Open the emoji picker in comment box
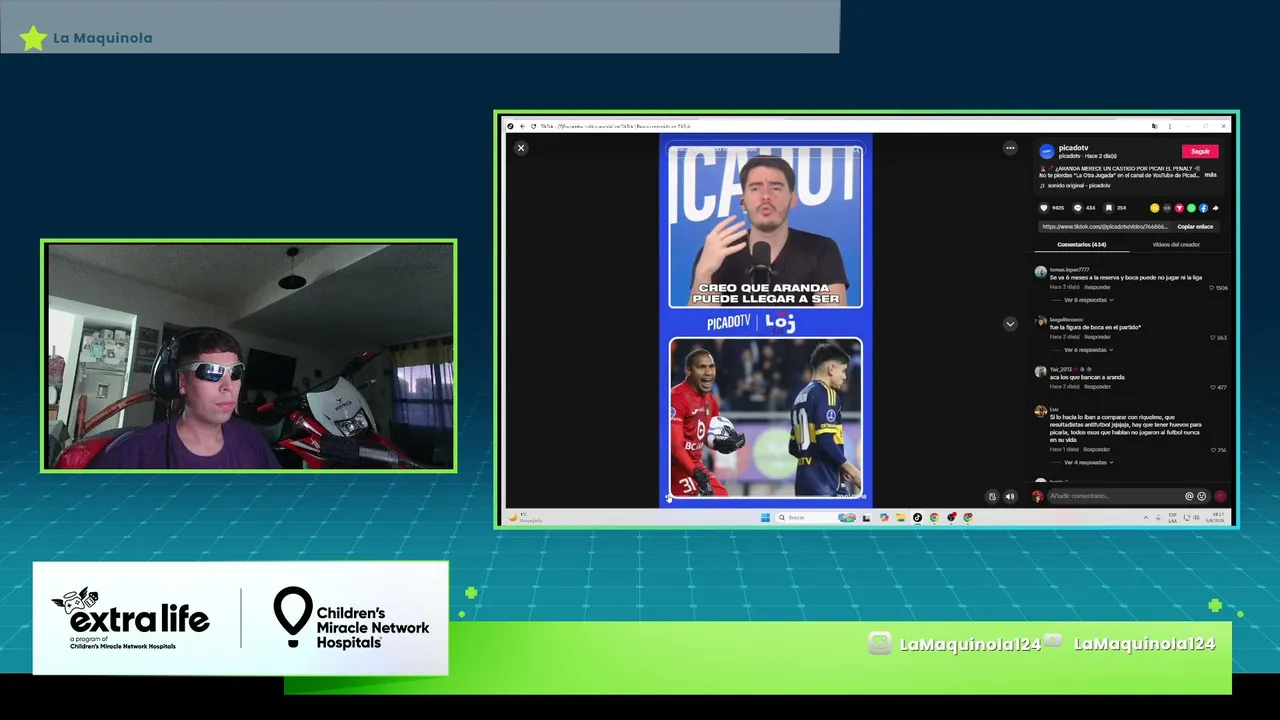 (x=1201, y=496)
